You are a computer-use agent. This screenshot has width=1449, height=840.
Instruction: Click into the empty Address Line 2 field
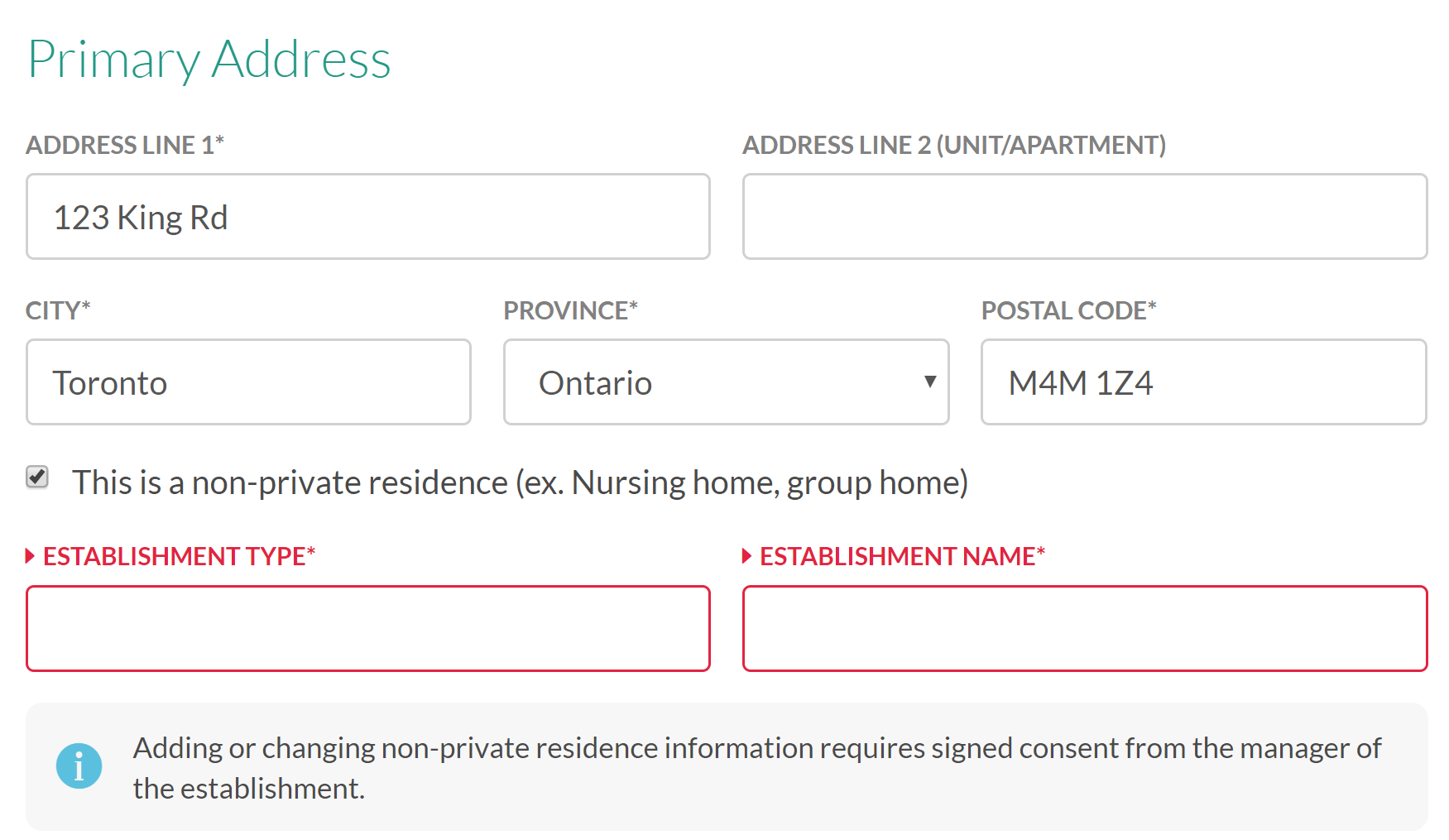(x=1085, y=217)
